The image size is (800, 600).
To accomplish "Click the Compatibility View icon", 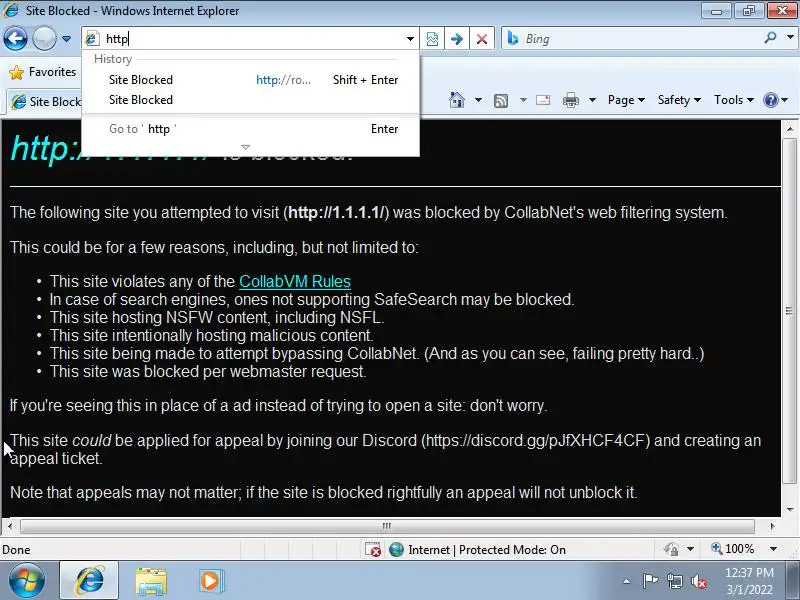I will [x=432, y=39].
